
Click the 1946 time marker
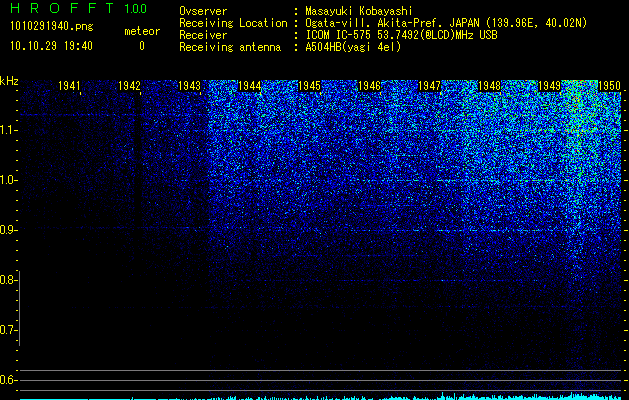coord(369,85)
